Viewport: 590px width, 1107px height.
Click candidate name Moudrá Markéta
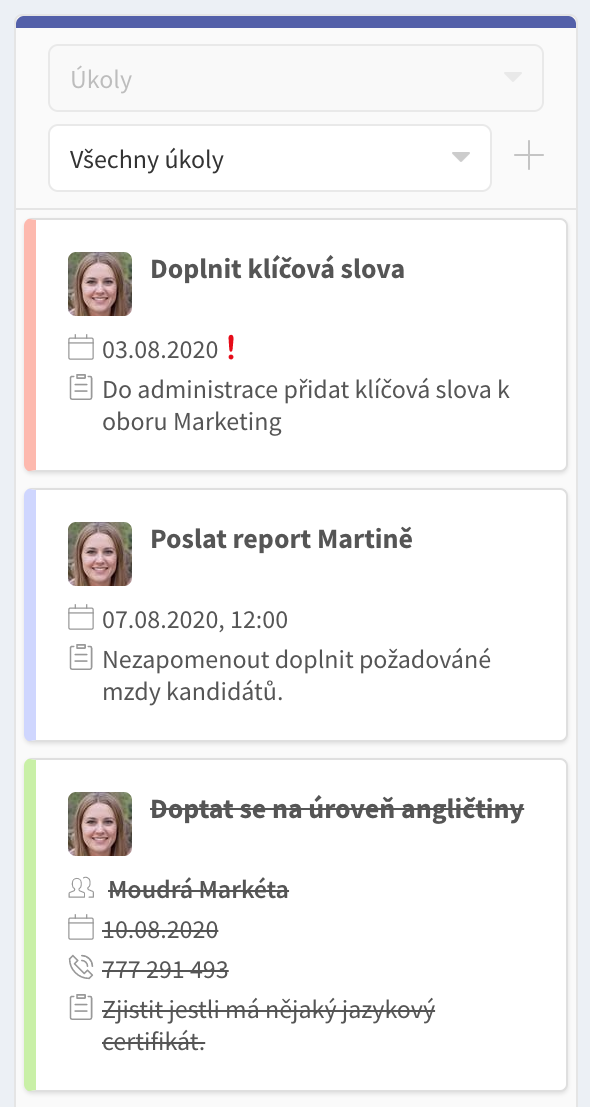[198, 890]
